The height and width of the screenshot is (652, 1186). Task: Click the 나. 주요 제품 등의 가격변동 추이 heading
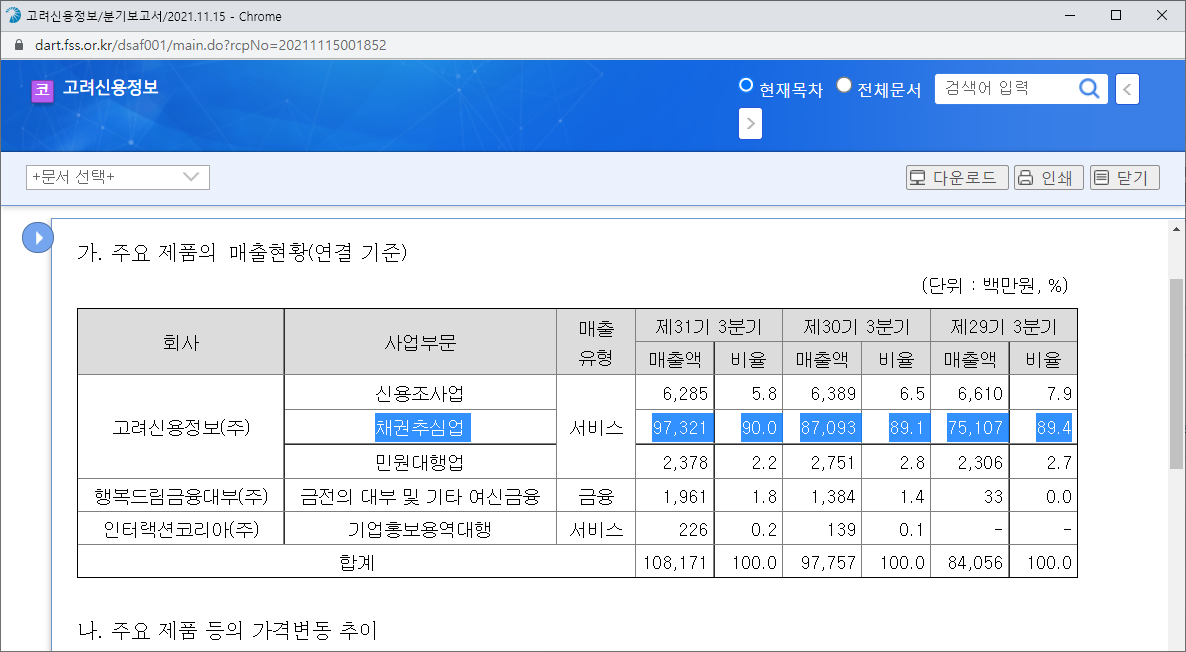pos(228,630)
